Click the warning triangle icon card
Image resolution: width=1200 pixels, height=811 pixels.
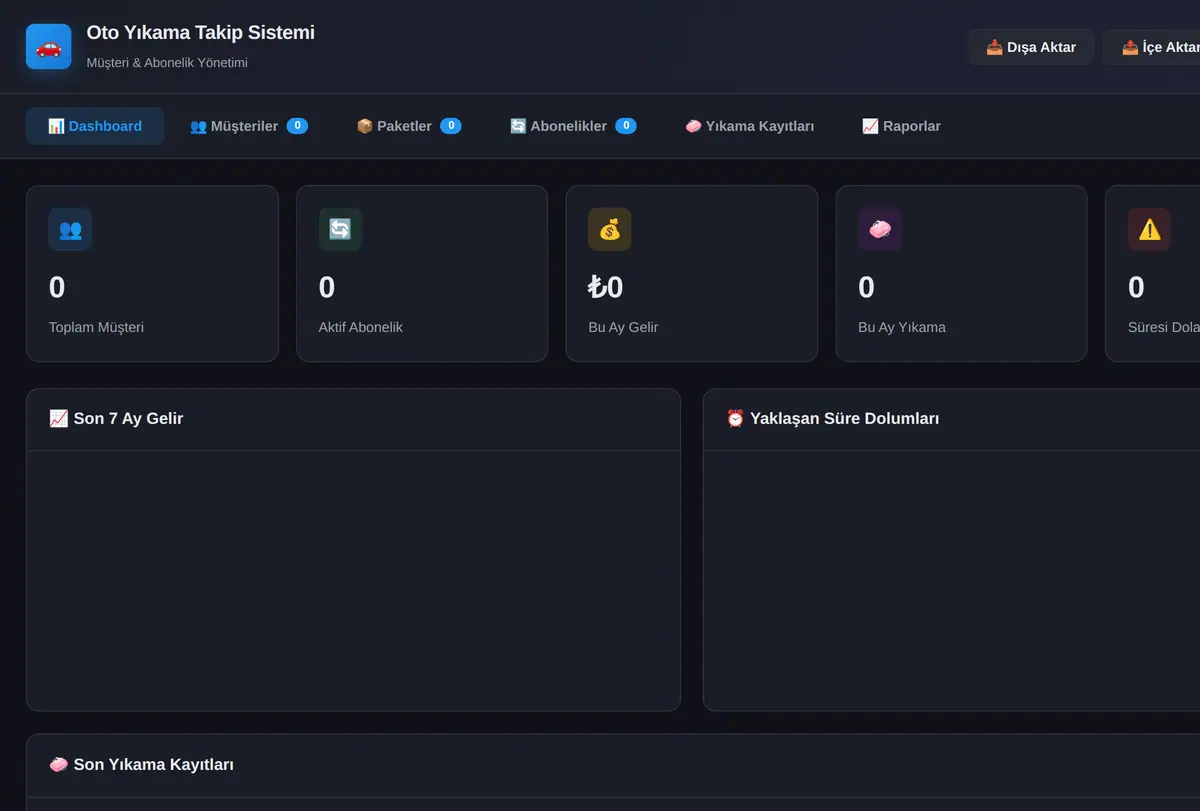point(1150,229)
